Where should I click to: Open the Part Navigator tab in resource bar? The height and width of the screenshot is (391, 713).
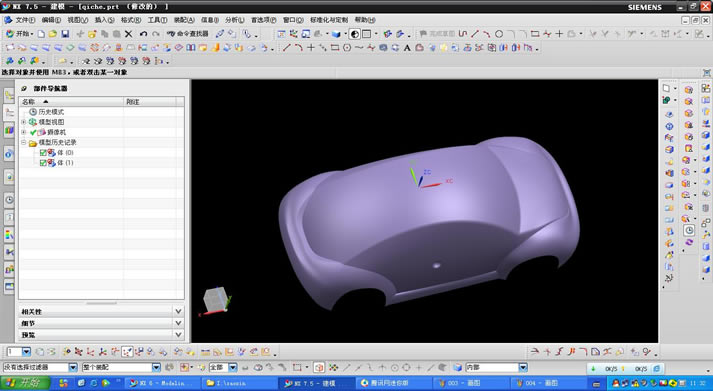[x=9, y=113]
